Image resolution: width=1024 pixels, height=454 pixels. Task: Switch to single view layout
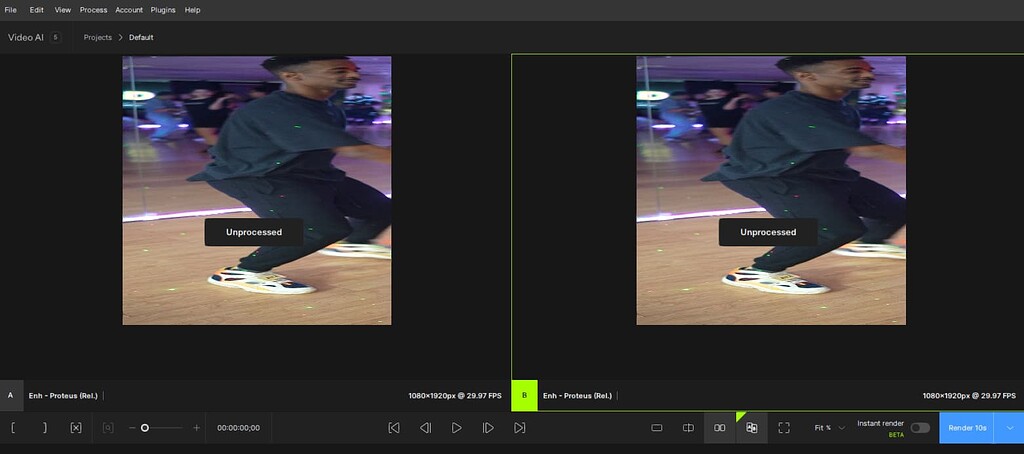click(x=657, y=428)
